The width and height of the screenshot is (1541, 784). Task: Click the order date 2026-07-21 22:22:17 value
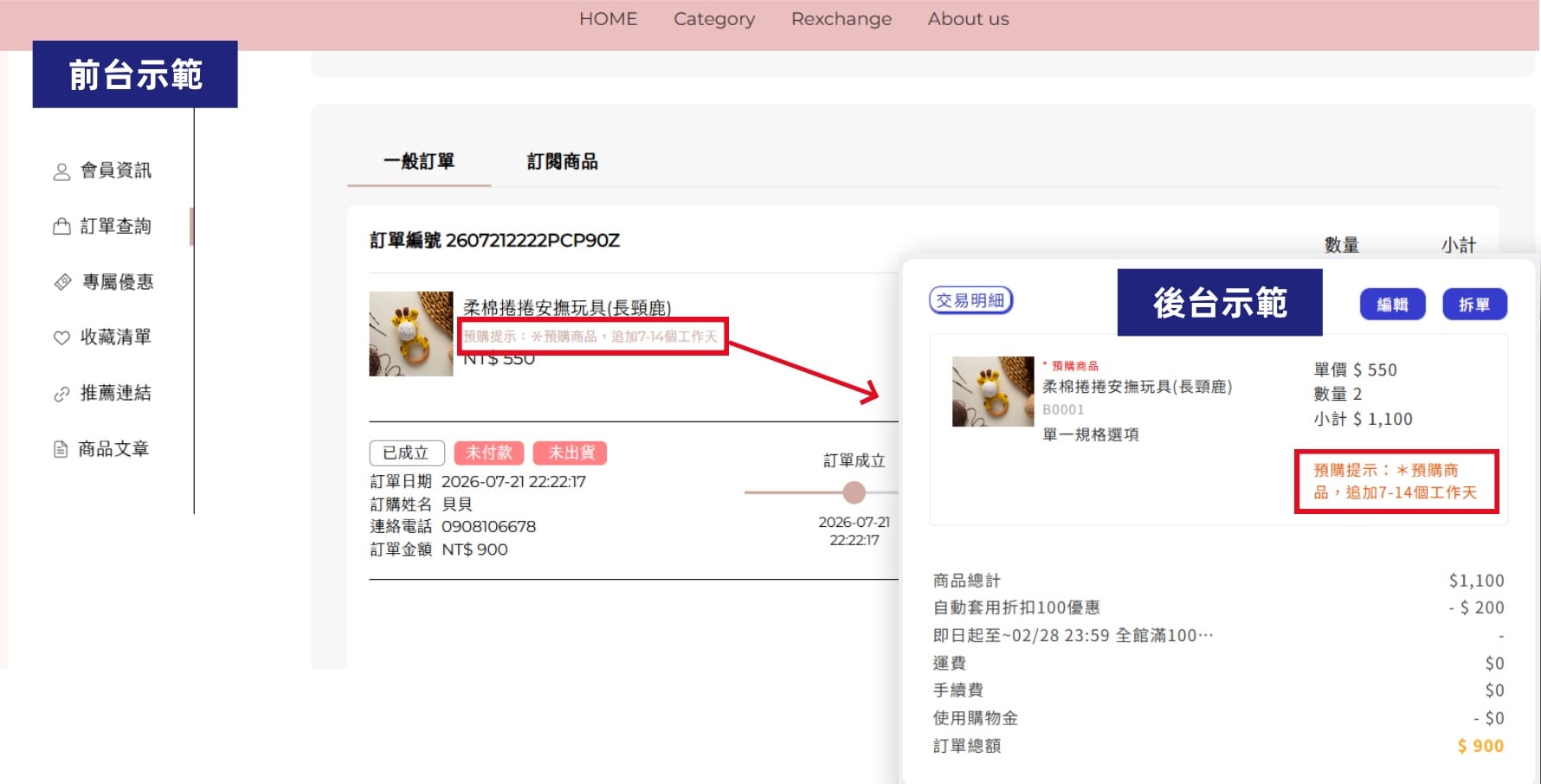(513, 482)
